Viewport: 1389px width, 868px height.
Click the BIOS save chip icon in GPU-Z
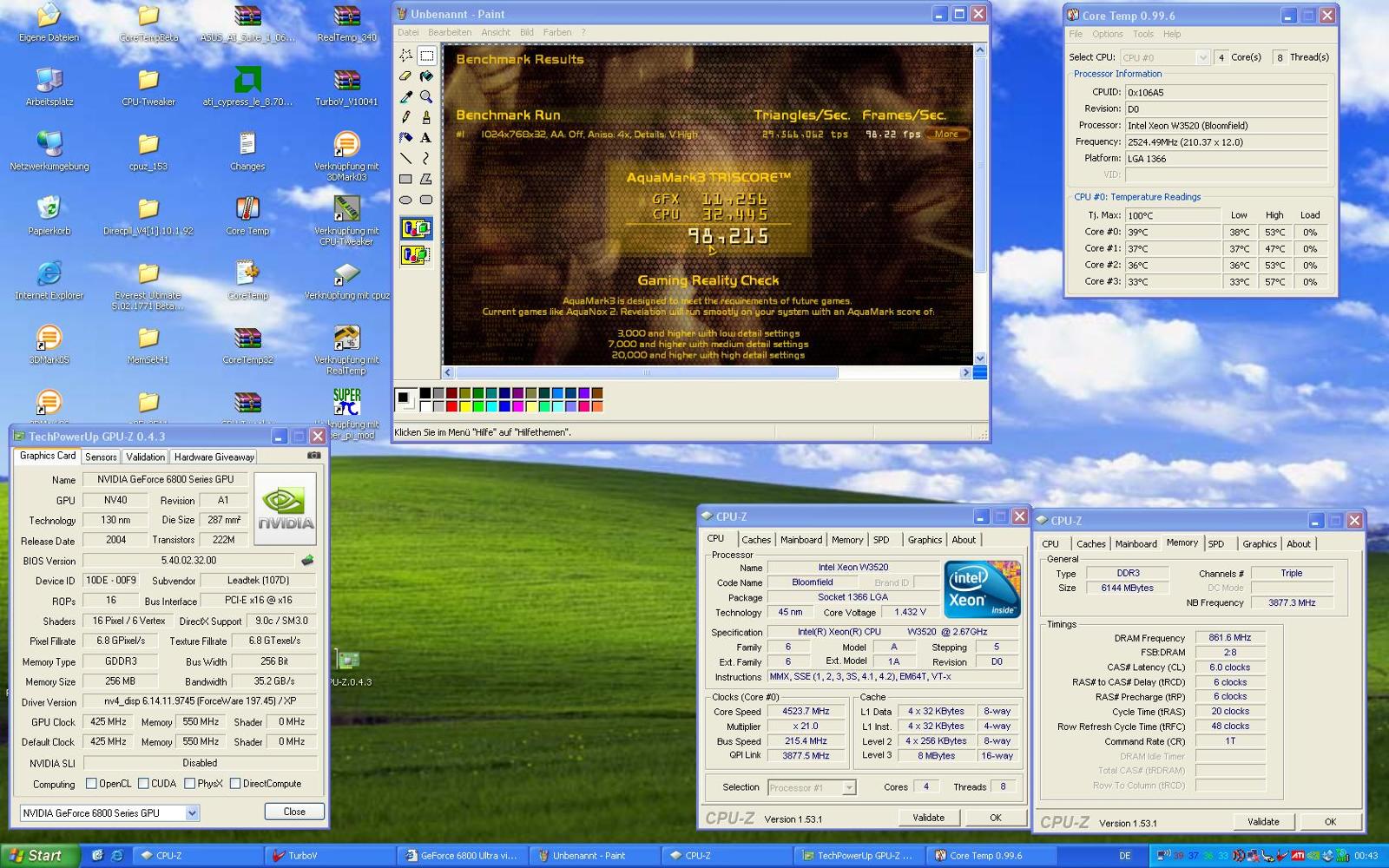coord(307,561)
